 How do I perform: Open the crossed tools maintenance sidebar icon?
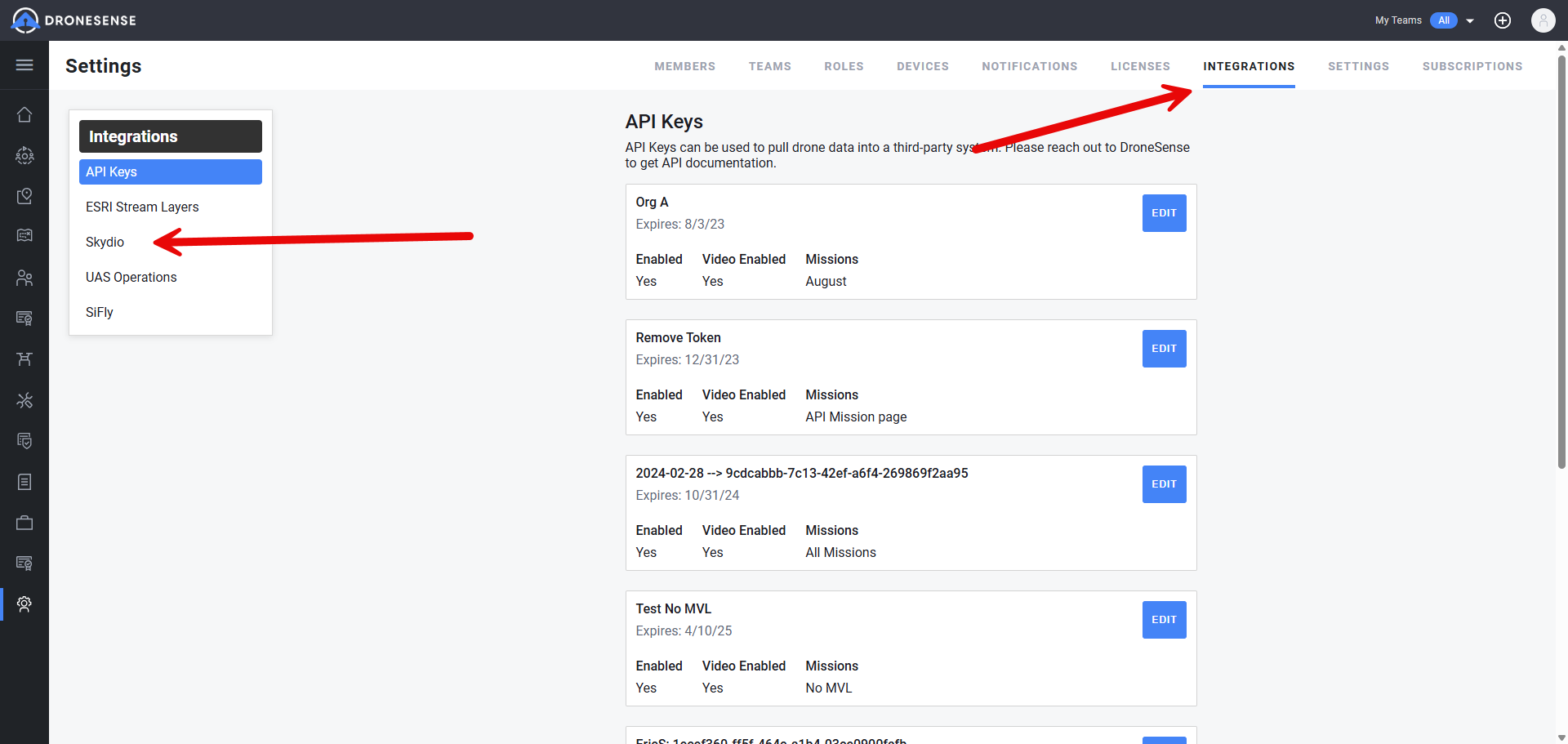pyautogui.click(x=24, y=400)
